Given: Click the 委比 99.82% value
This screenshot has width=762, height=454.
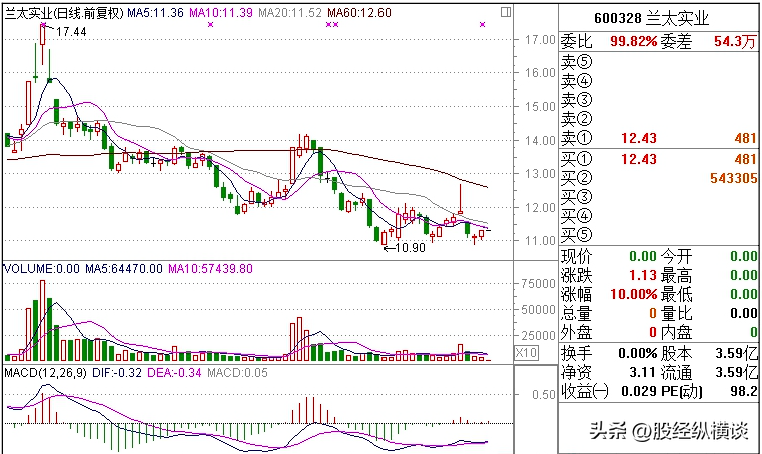Looking at the screenshot, I should [634, 41].
